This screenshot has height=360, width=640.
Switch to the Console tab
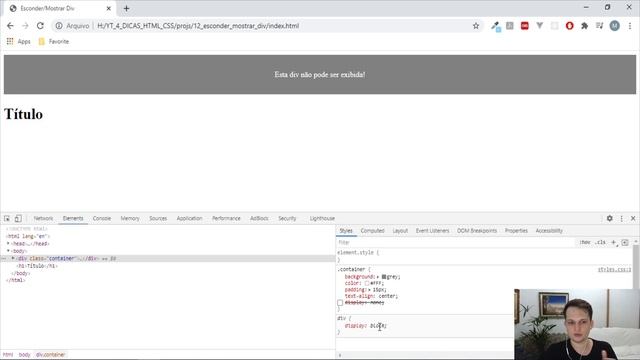coord(102,218)
